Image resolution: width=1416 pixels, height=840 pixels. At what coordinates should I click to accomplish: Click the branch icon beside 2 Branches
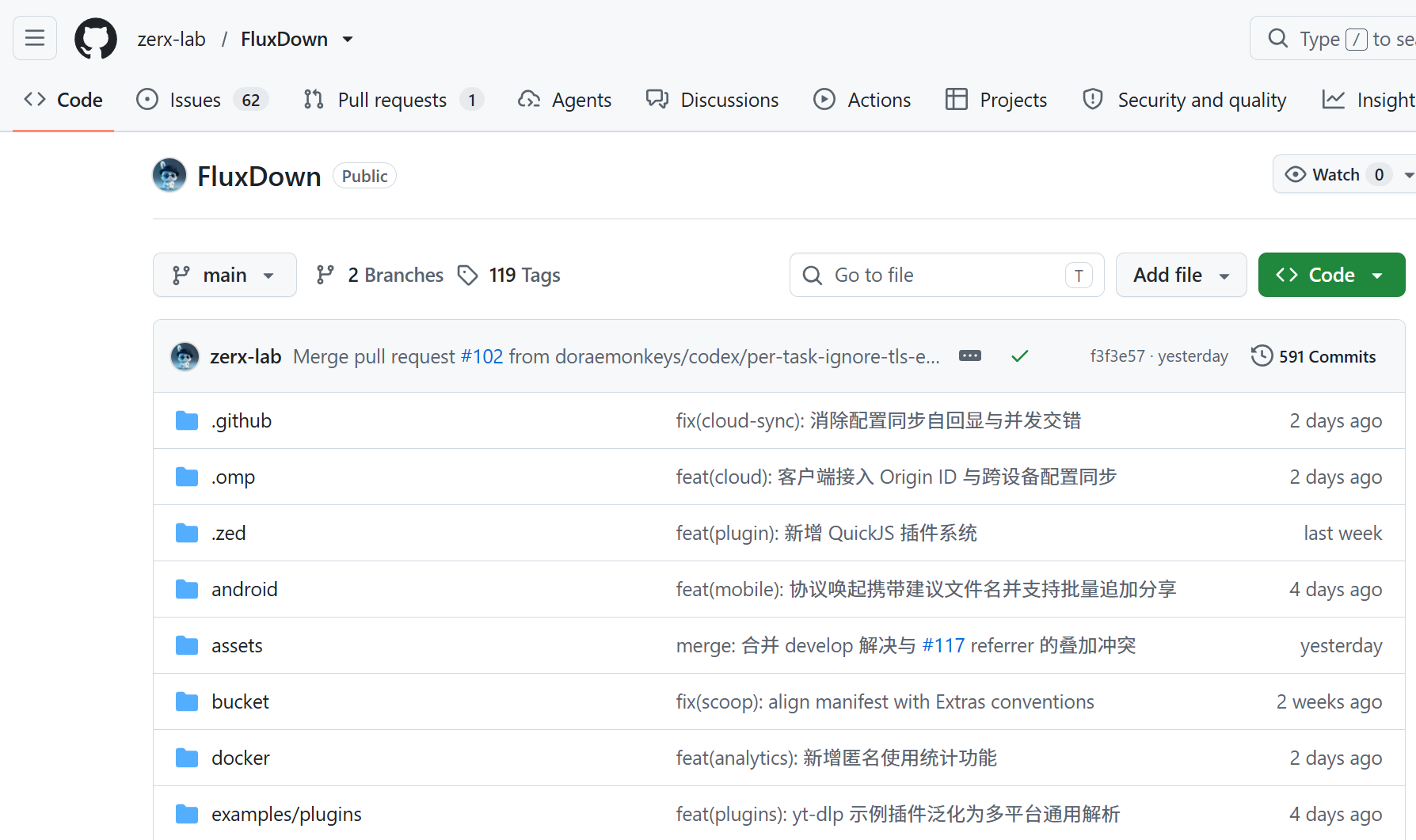(x=325, y=275)
